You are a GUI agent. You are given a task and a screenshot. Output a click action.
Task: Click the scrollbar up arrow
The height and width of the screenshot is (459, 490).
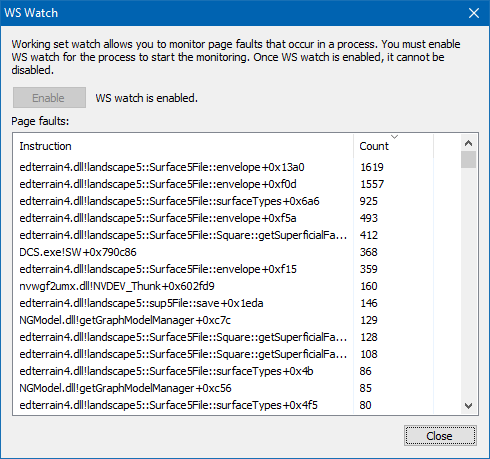coord(468,143)
